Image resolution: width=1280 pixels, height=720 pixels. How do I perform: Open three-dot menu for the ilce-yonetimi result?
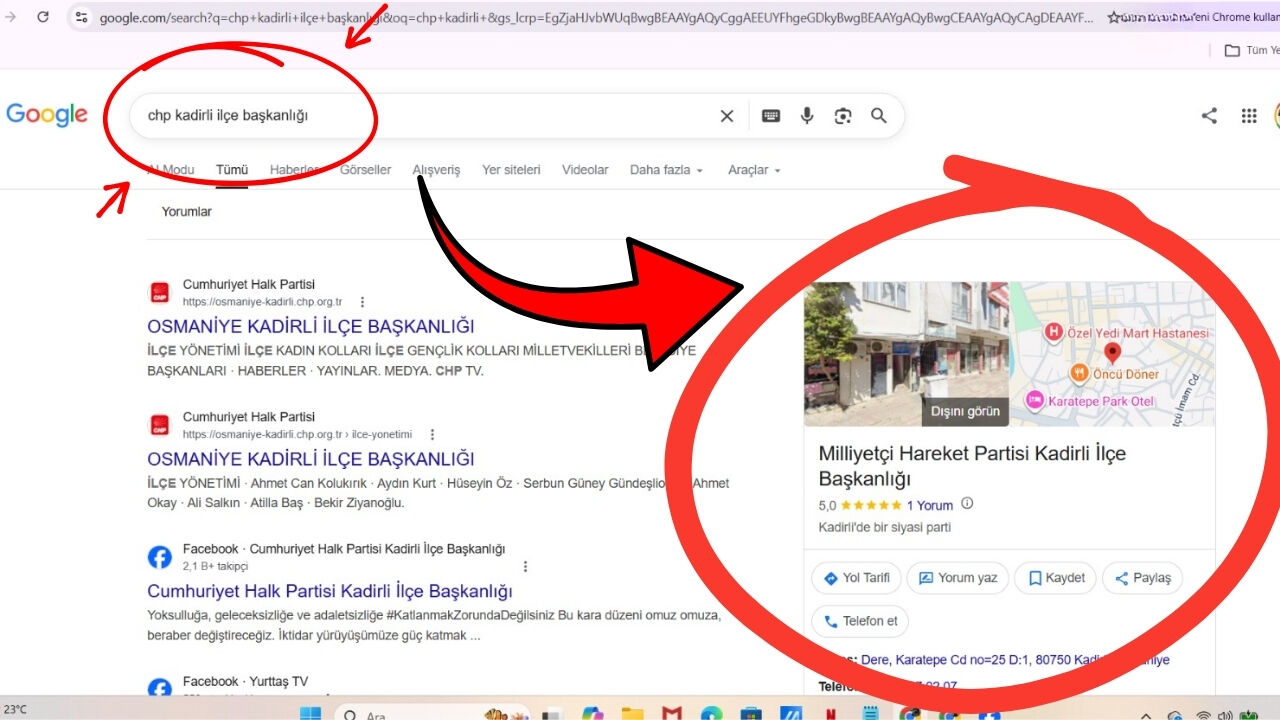coord(432,434)
